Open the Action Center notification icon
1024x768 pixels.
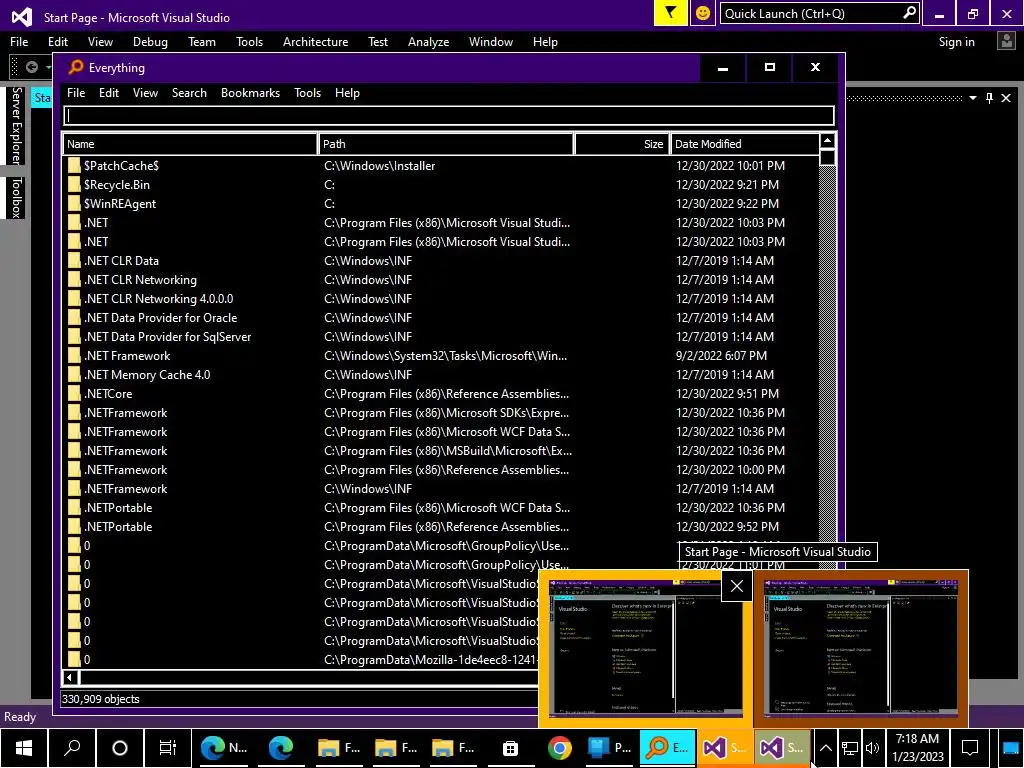970,748
